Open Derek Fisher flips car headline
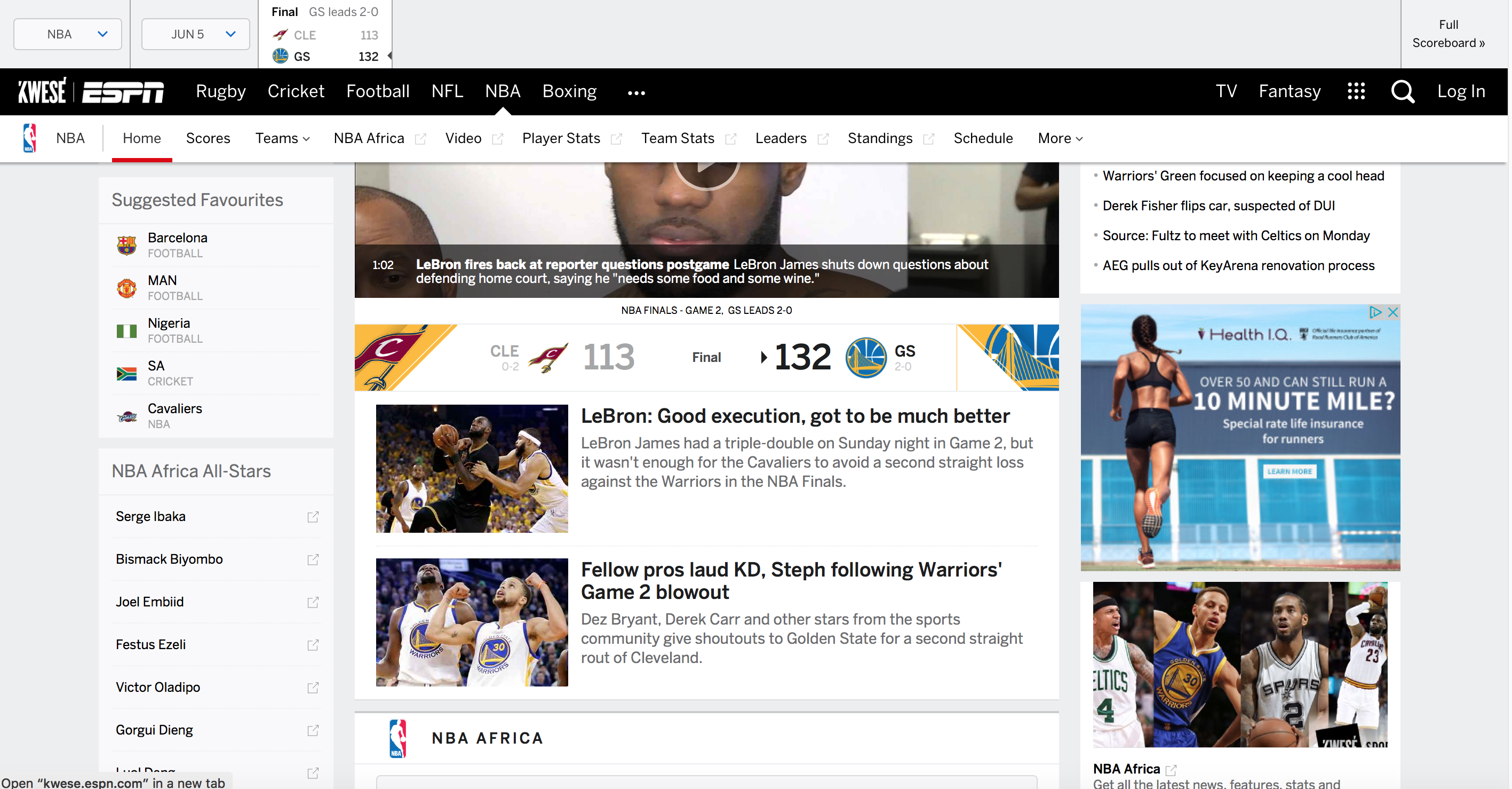Image resolution: width=1512 pixels, height=789 pixels. click(1219, 206)
